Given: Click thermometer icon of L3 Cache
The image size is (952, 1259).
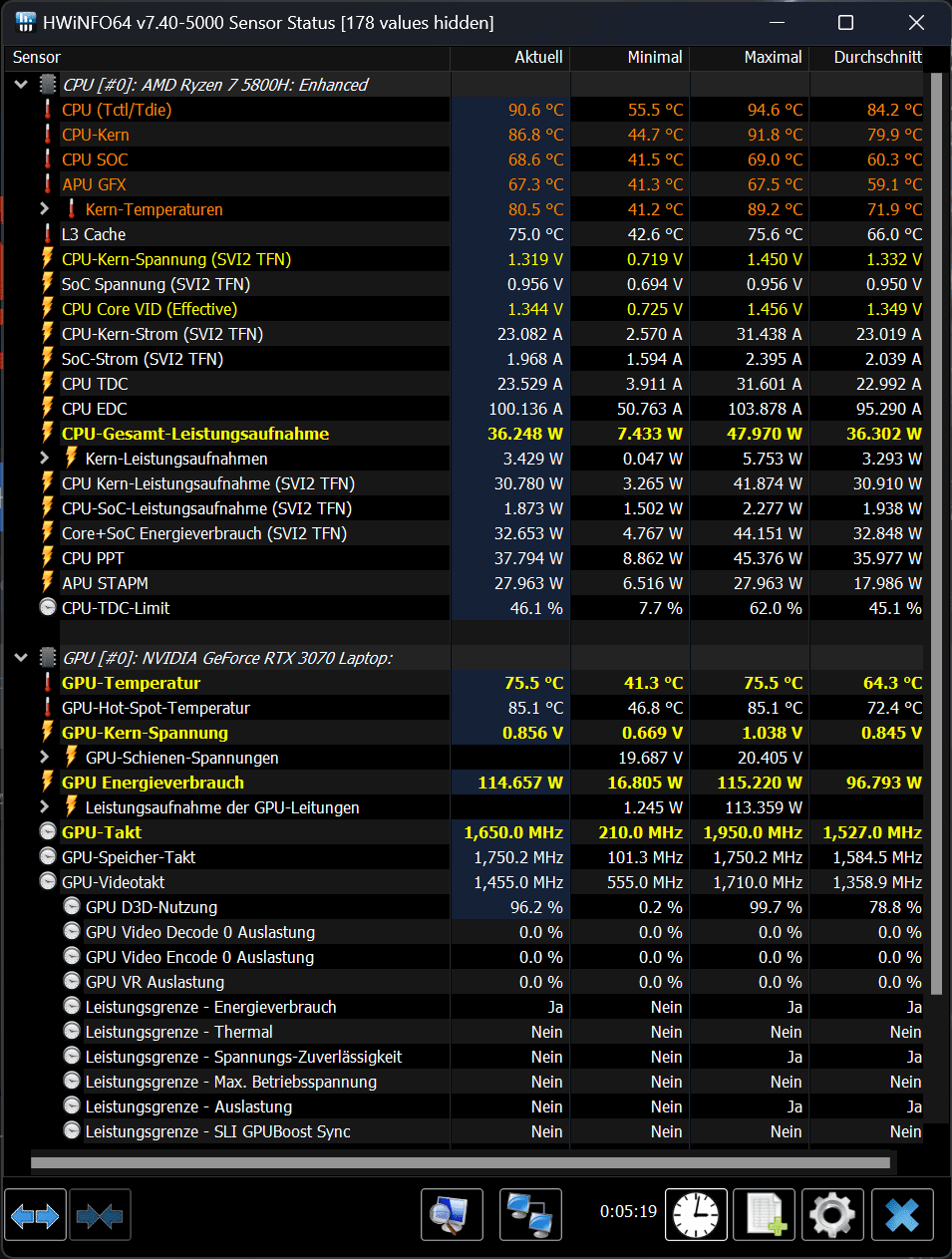Looking at the screenshot, I should 47,234.
